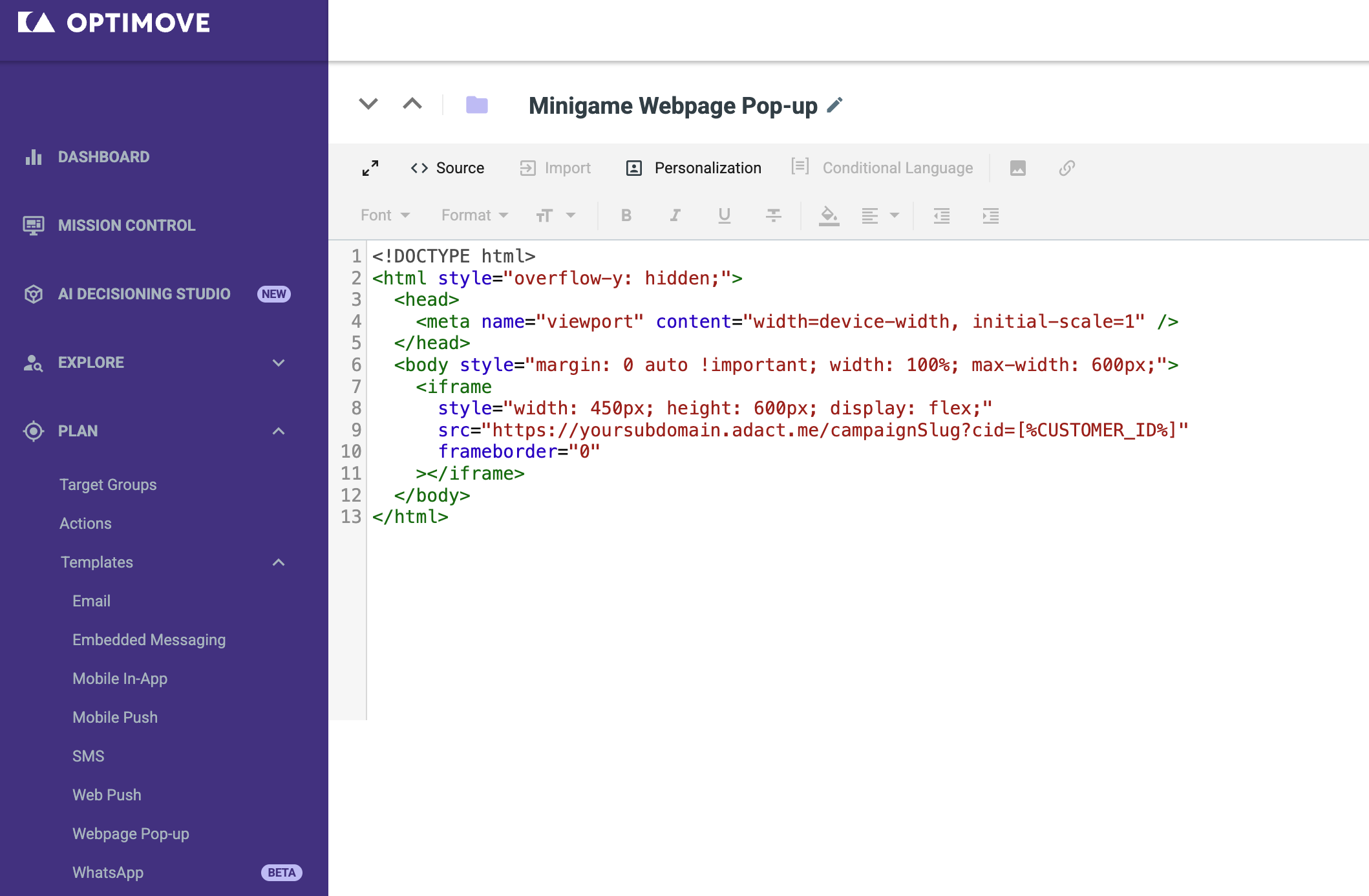Collapse the Plan menu section
This screenshot has height=896, width=1369.
coord(279,431)
